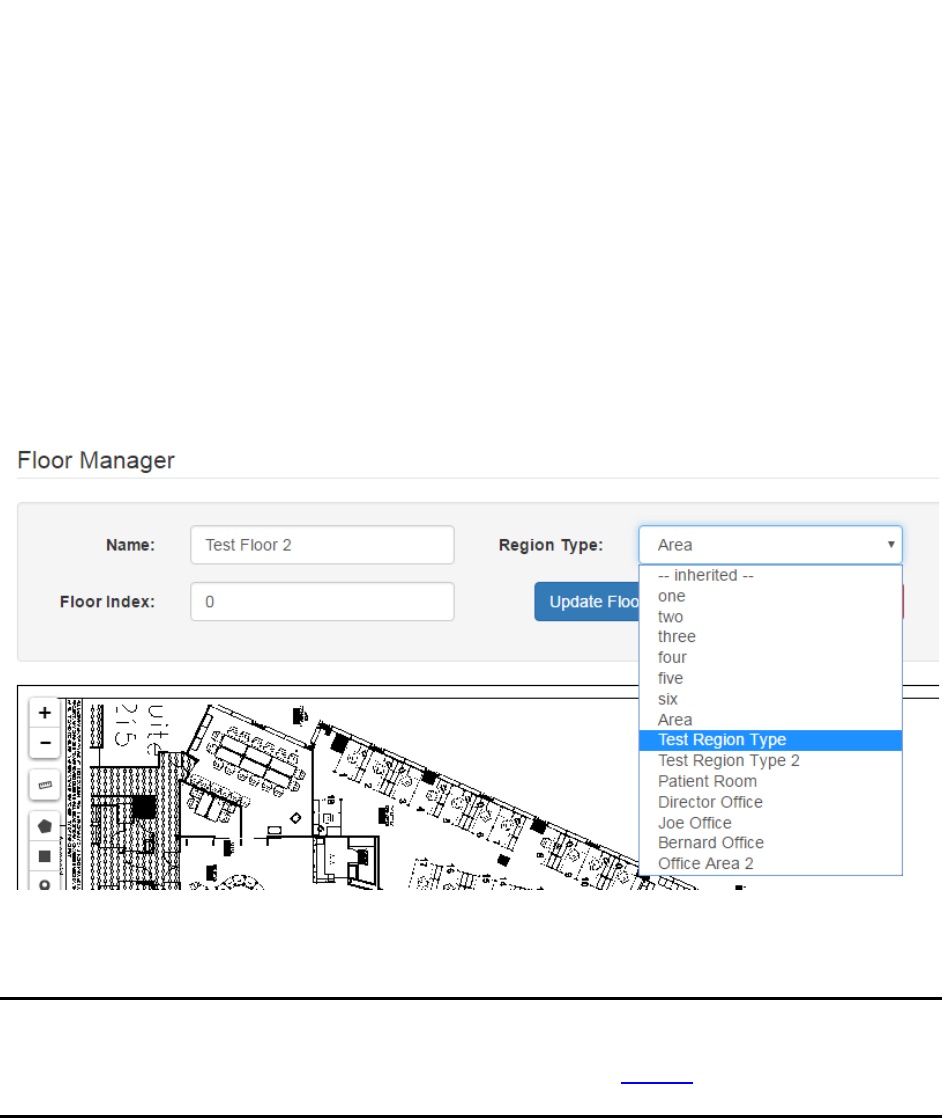
Task: Pick 'Joe Office' from the list
Action: click(x=770, y=823)
